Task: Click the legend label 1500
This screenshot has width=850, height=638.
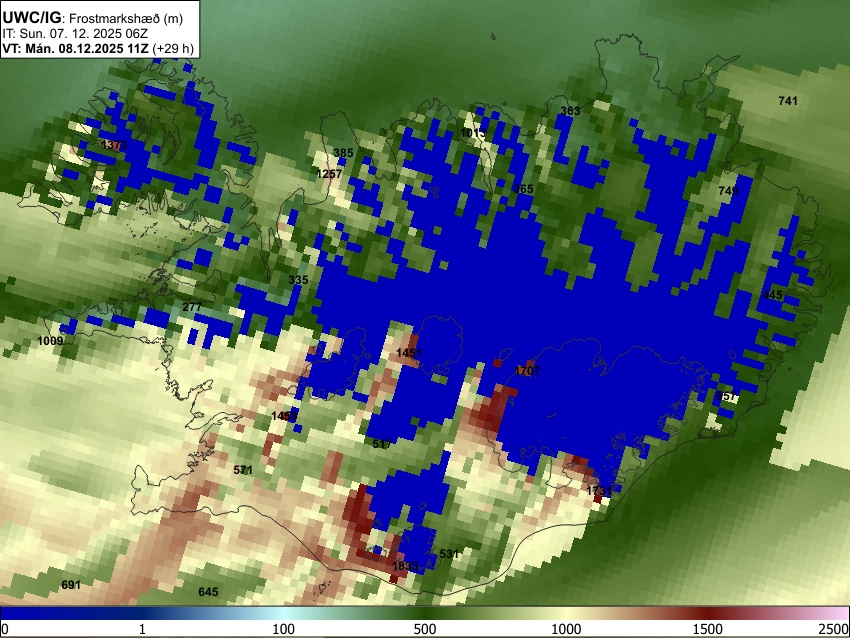Action: click(708, 629)
